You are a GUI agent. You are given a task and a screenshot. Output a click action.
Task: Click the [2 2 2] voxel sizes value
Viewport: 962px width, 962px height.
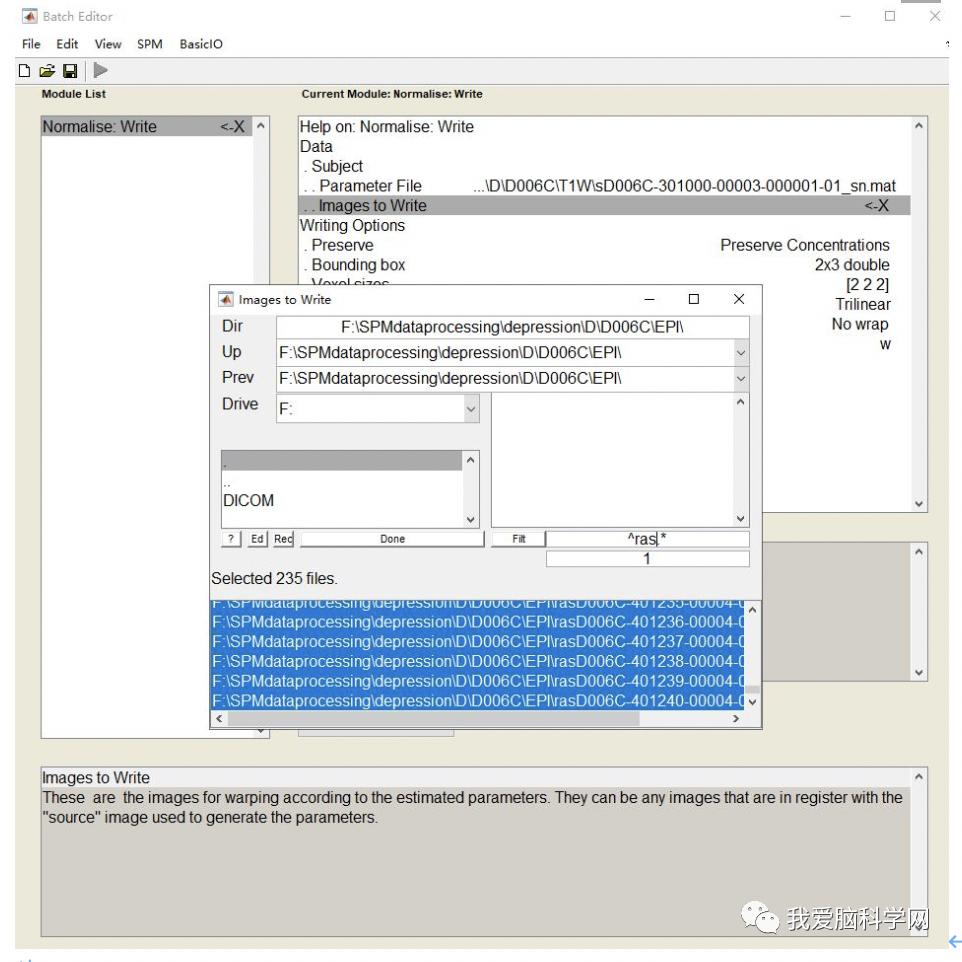click(868, 285)
